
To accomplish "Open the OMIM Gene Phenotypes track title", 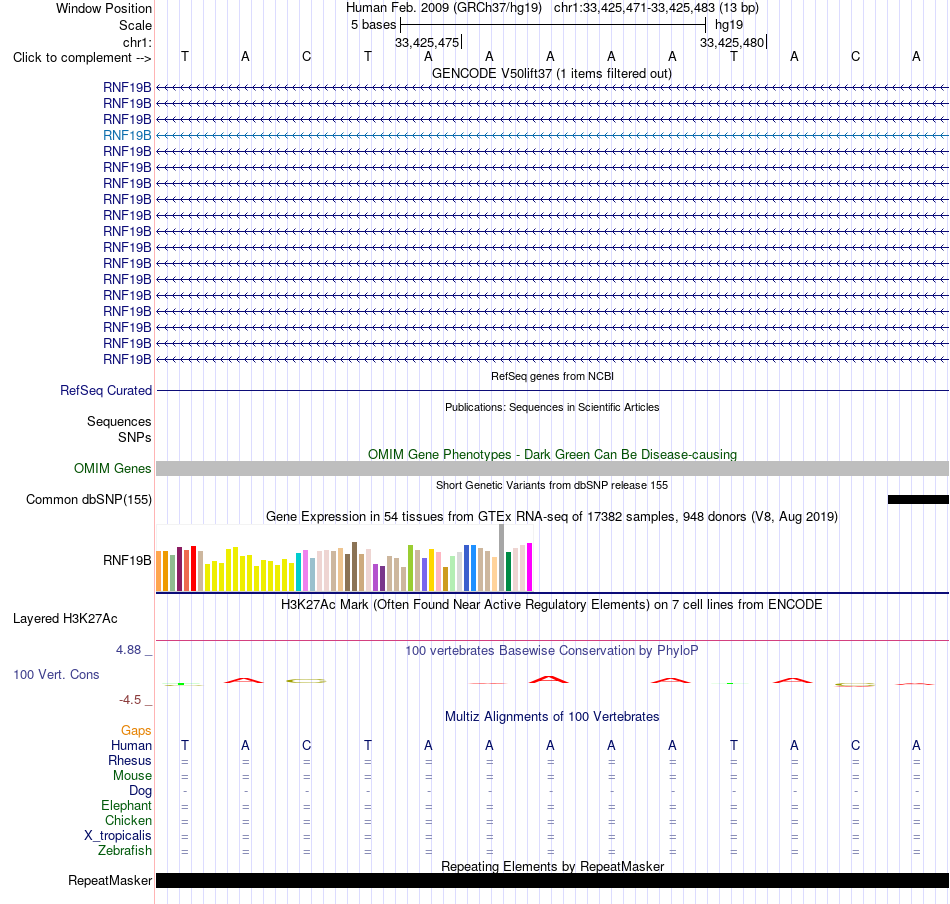I will point(552,454).
